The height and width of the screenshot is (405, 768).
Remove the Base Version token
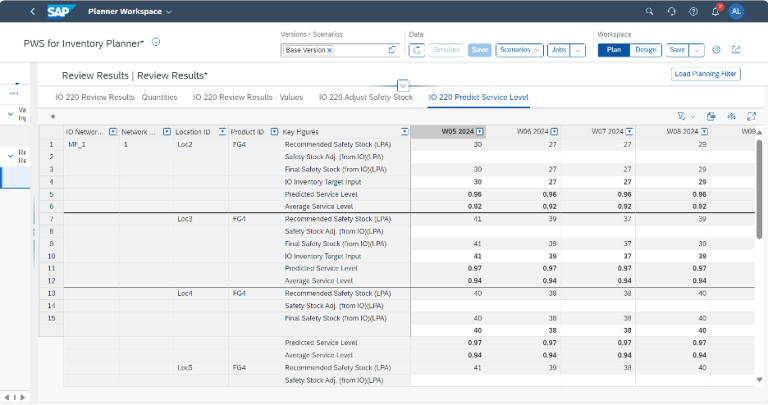tap(329, 50)
